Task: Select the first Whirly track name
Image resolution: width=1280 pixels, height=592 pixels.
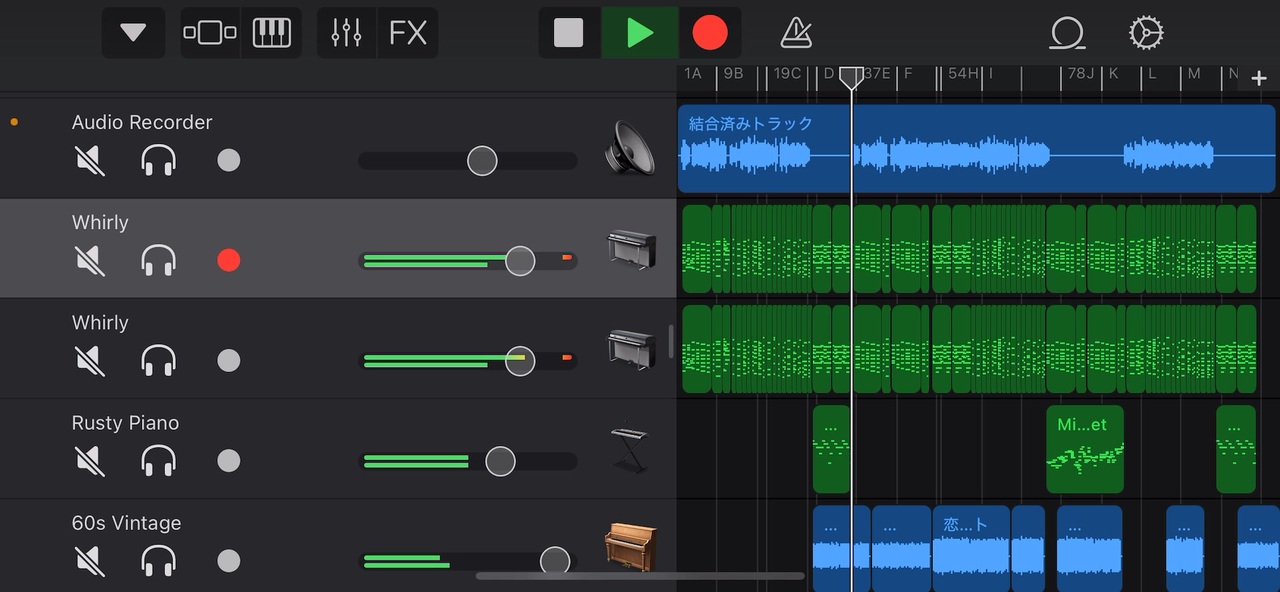Action: coord(100,222)
